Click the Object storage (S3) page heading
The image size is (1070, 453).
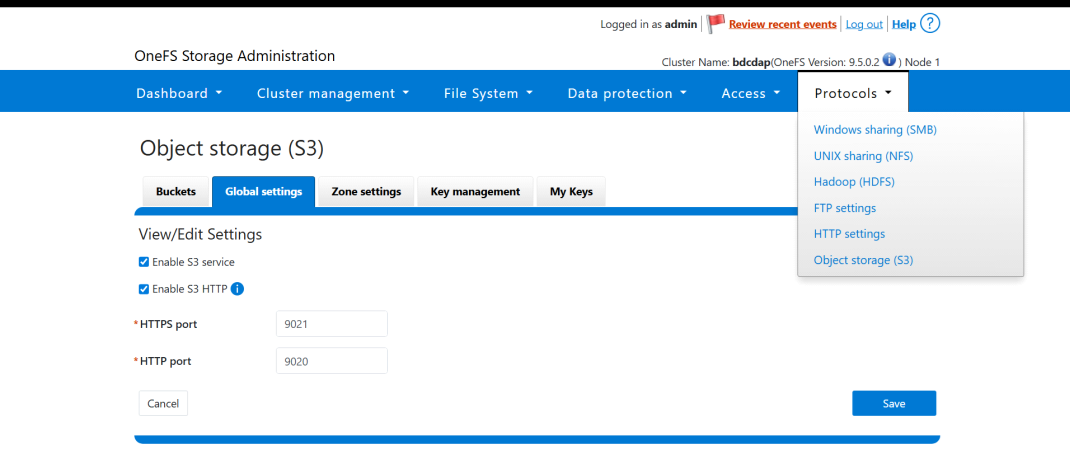231,148
